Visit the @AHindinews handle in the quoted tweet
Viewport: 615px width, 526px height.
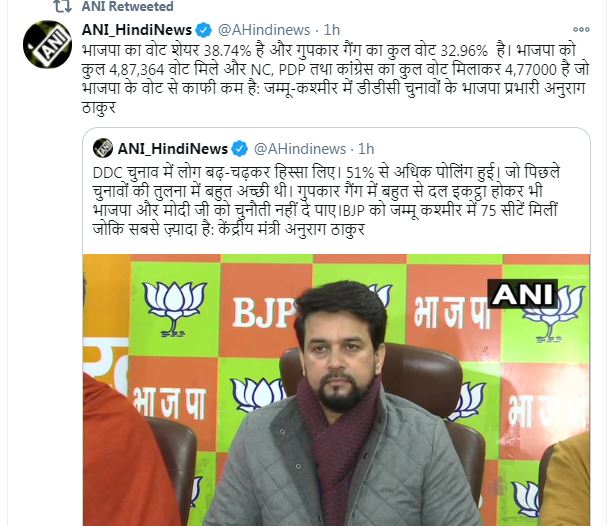(x=300, y=149)
